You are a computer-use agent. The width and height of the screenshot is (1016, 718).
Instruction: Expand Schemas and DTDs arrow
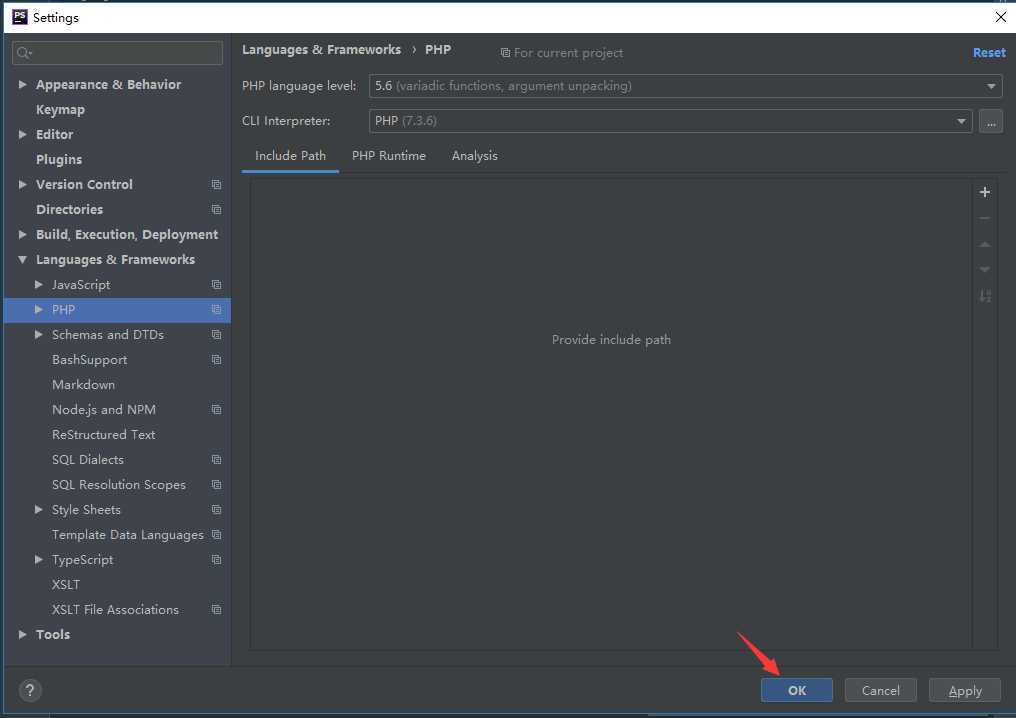click(x=39, y=335)
